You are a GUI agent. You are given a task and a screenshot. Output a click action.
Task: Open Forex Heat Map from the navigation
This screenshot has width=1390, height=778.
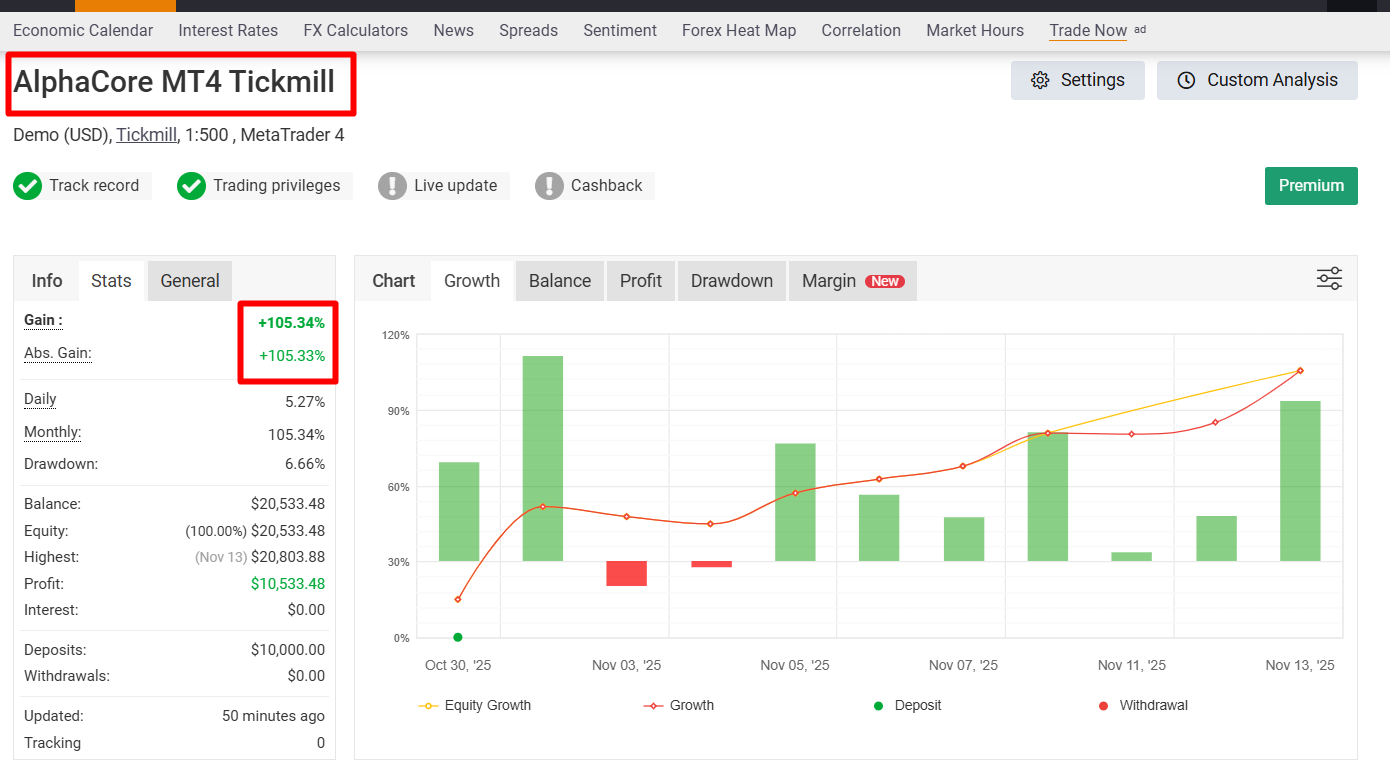pos(739,31)
